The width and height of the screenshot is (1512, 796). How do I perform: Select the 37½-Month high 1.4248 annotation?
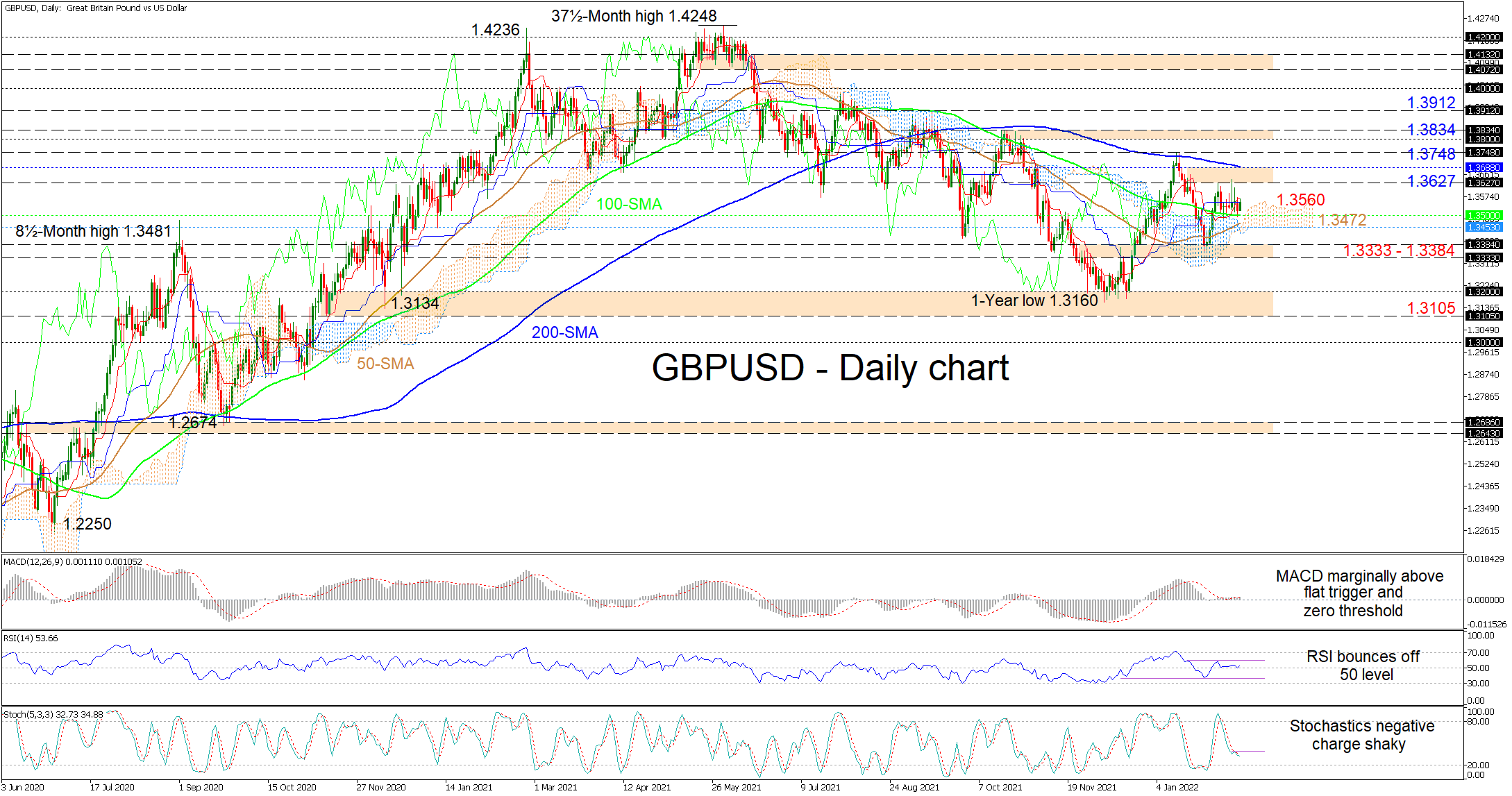pyautogui.click(x=633, y=16)
